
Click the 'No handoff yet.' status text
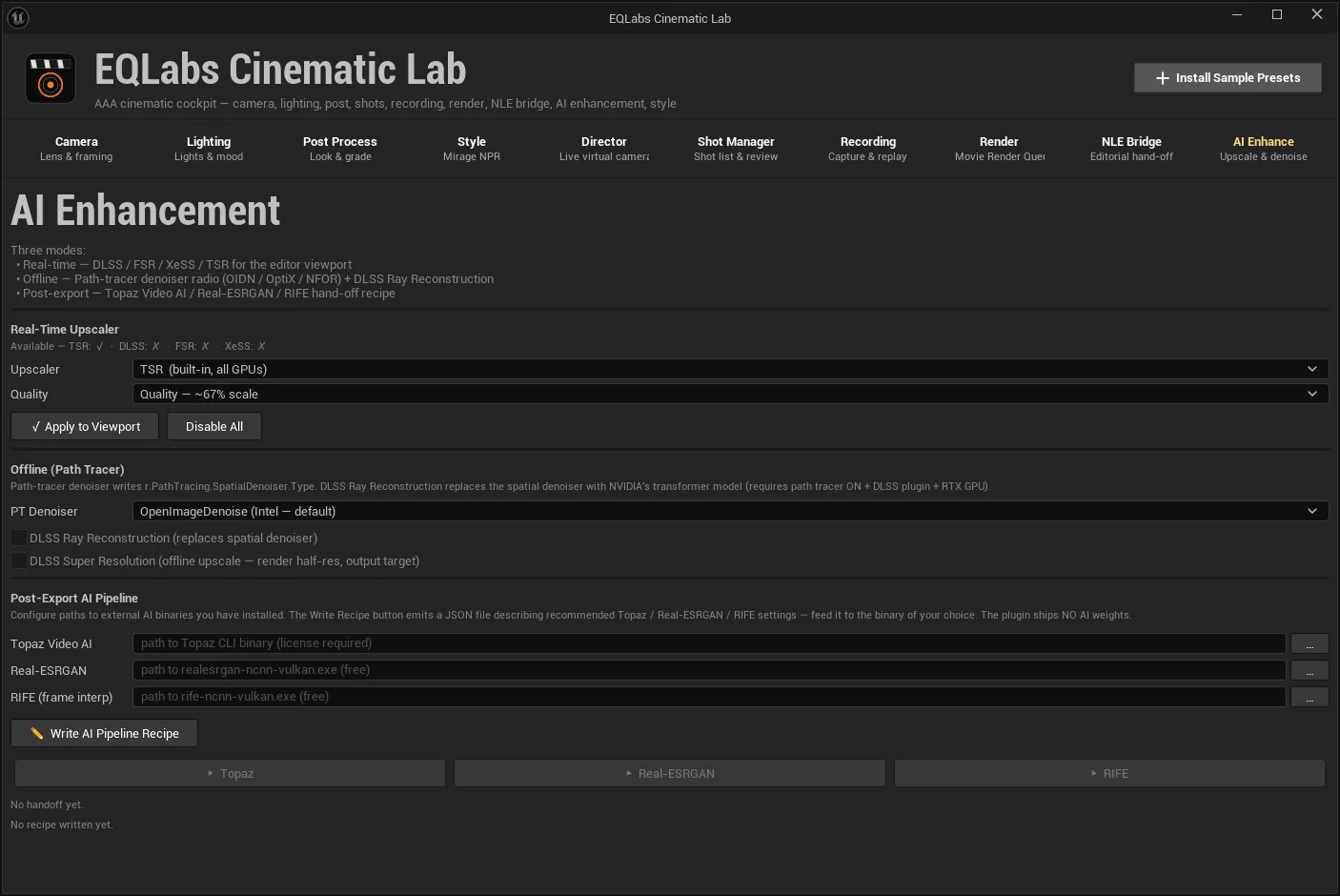pos(47,804)
